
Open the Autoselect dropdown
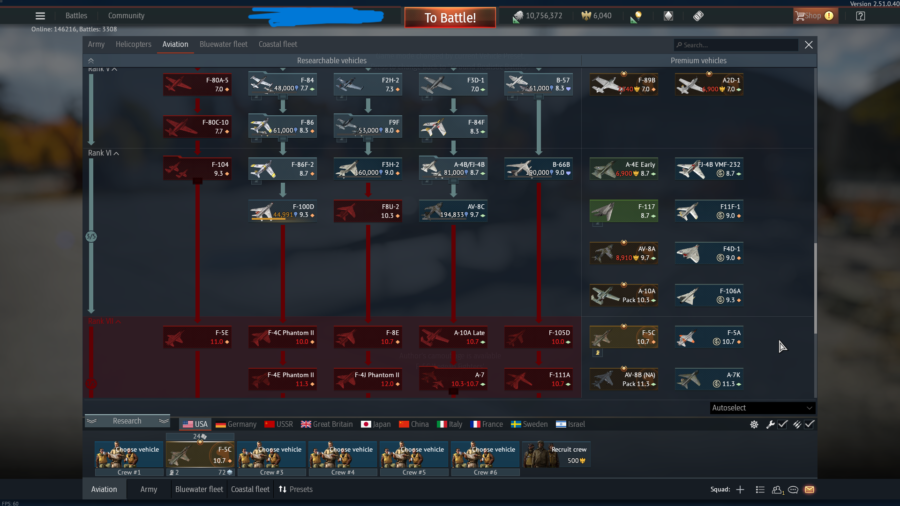762,408
